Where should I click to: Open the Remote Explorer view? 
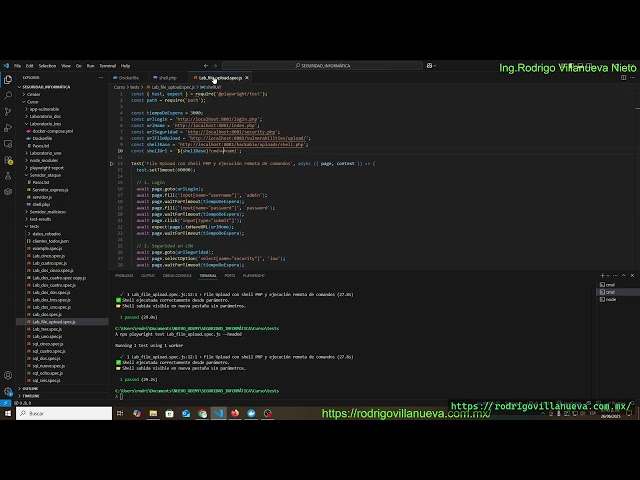pos(8,144)
